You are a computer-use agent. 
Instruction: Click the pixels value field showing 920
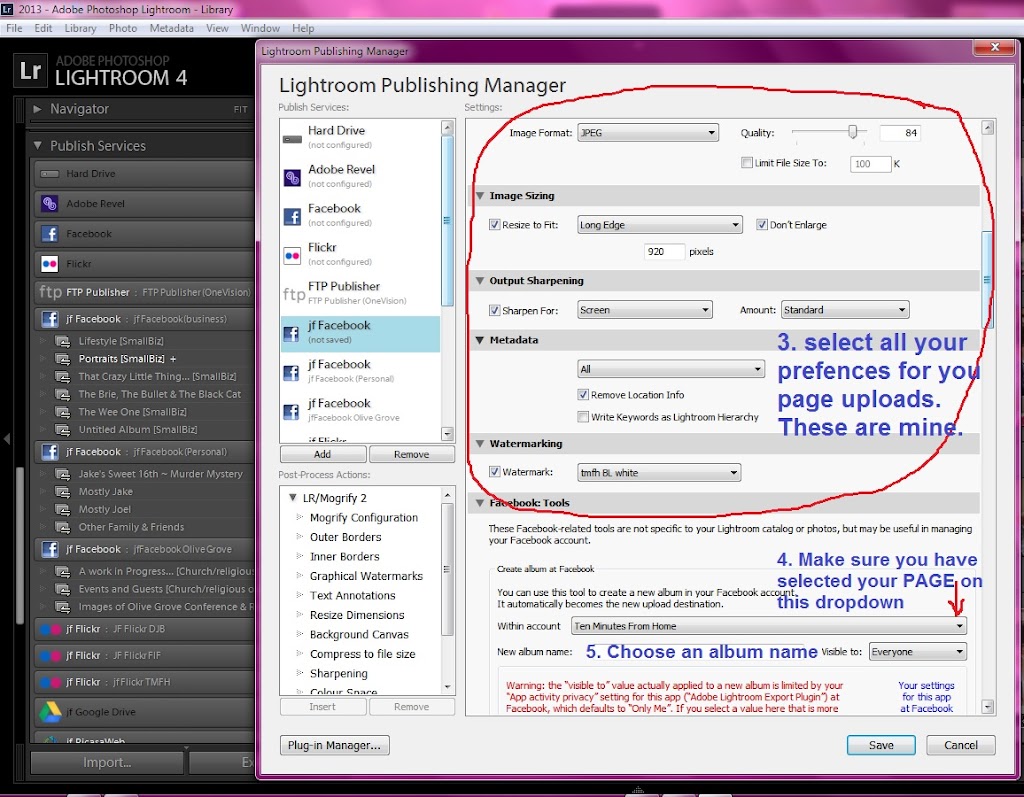click(x=664, y=252)
